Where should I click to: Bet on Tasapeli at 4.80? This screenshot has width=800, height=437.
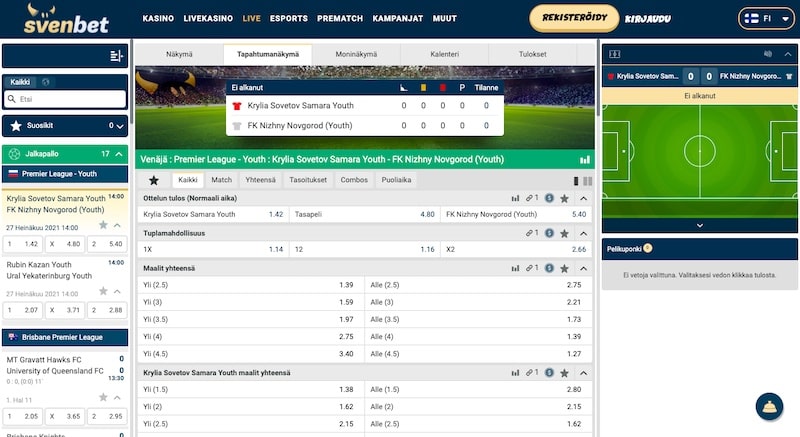coord(364,215)
